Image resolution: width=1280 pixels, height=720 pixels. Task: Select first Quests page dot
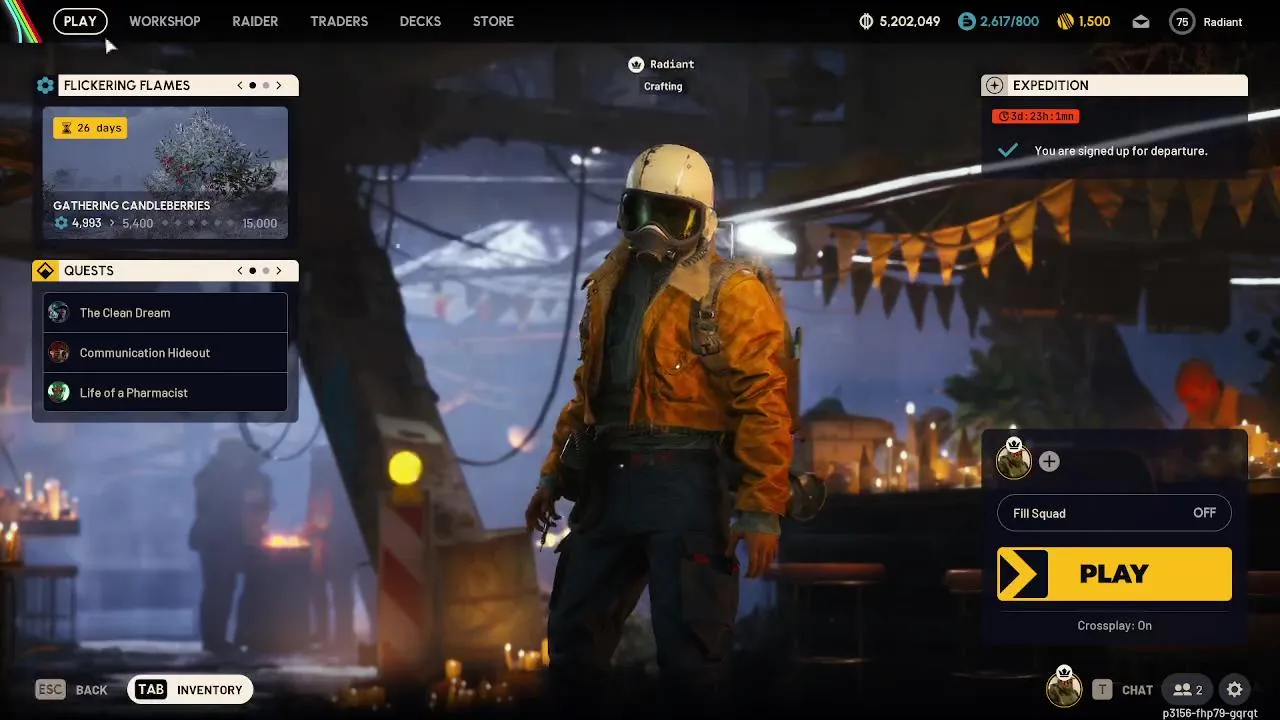(x=252, y=270)
